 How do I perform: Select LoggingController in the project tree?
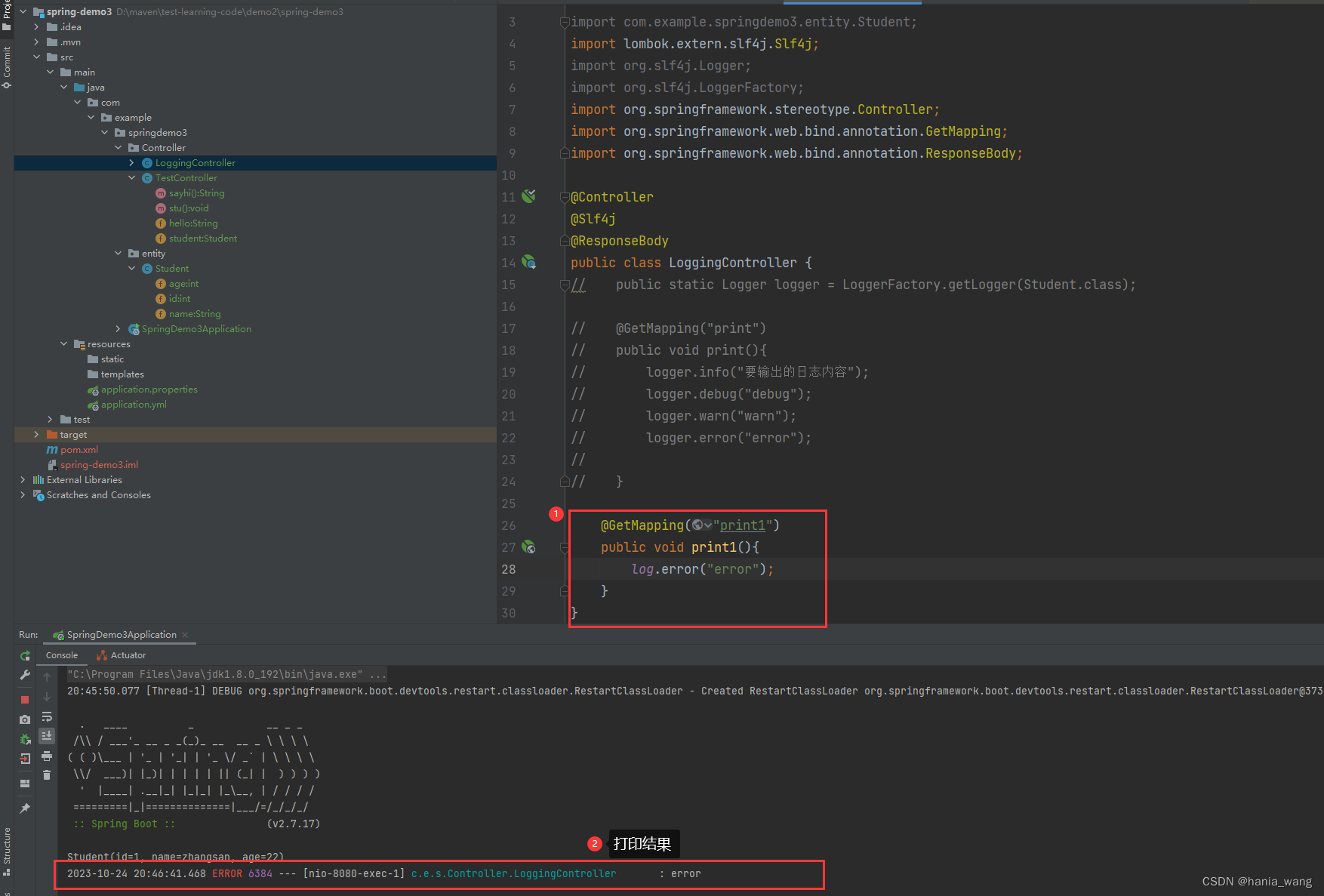click(195, 163)
